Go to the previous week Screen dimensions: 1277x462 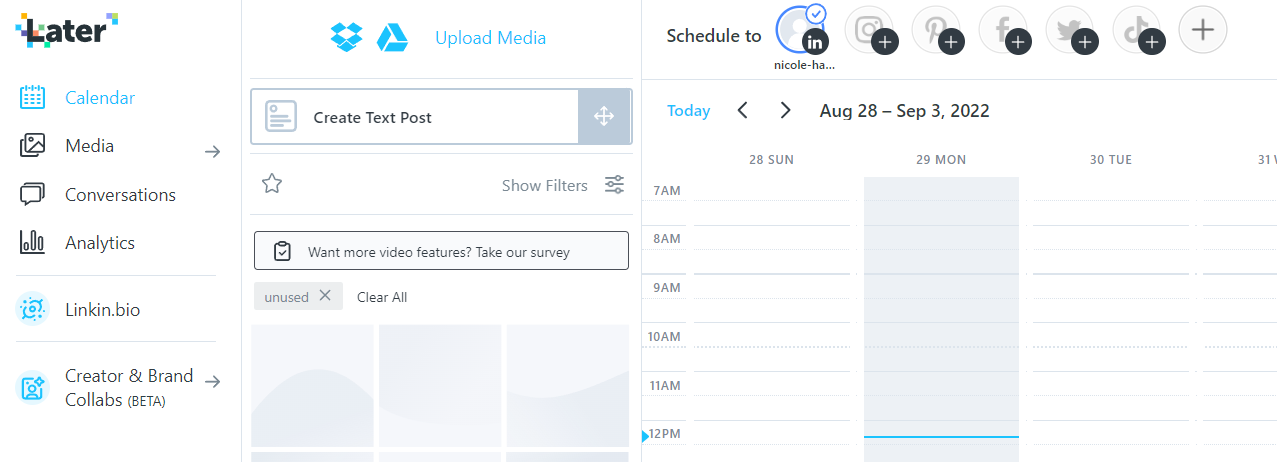pyautogui.click(x=742, y=110)
